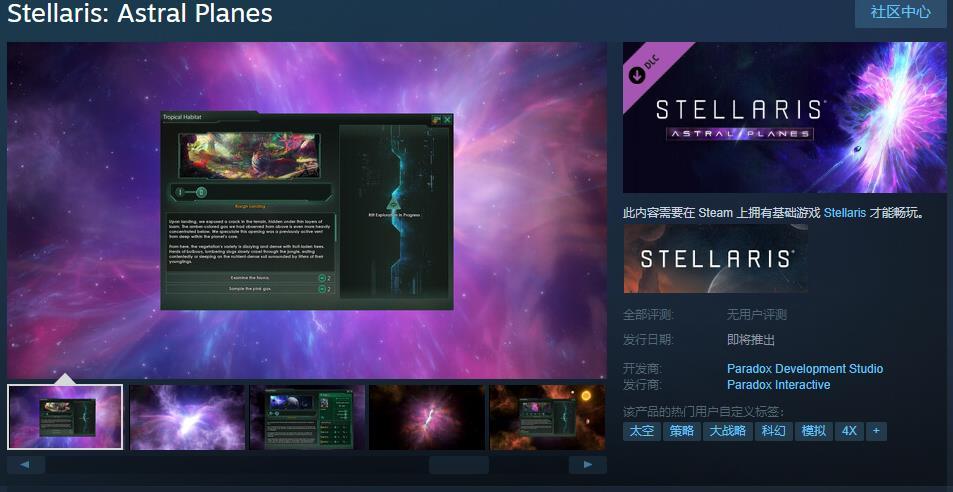Select the 策略 tag

[x=682, y=431]
